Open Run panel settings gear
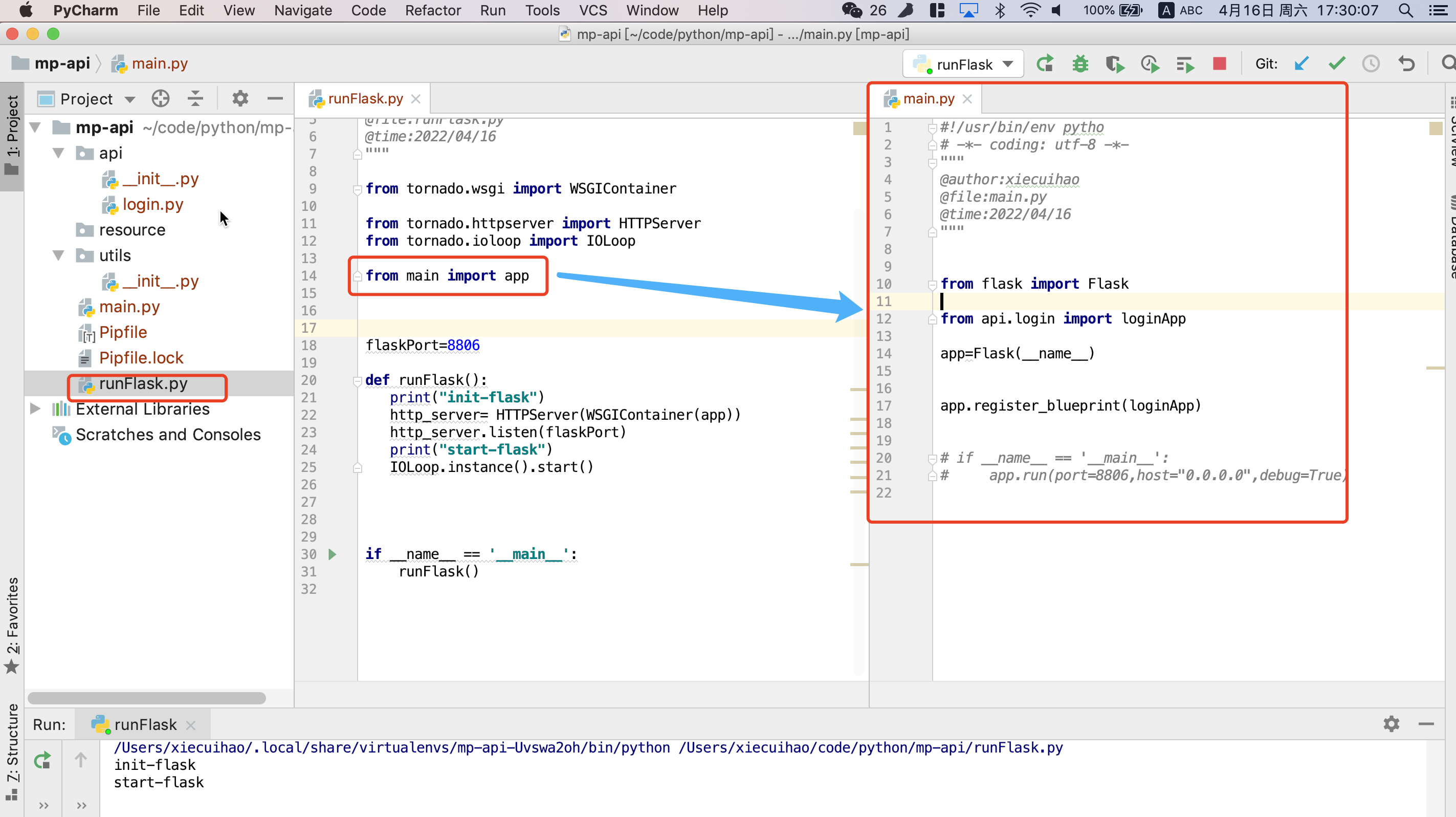Screen dimensions: 1456x817 pos(1391,724)
